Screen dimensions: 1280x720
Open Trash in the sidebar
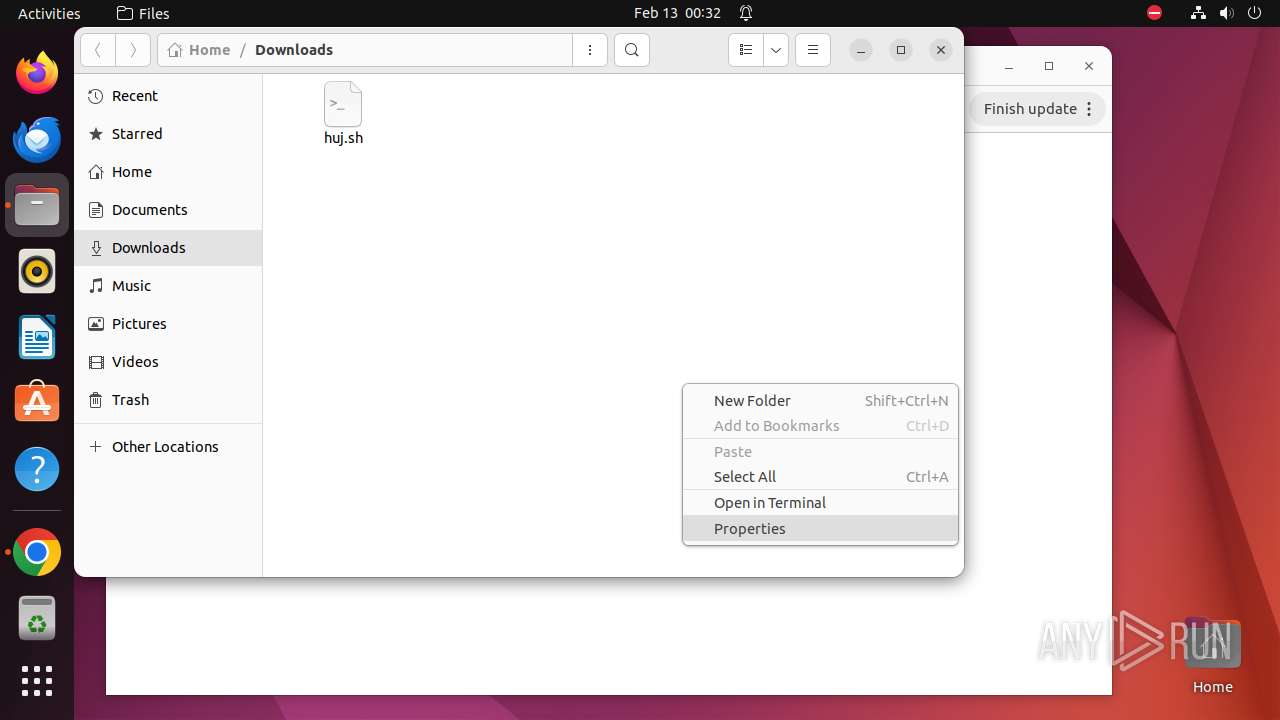(168, 400)
